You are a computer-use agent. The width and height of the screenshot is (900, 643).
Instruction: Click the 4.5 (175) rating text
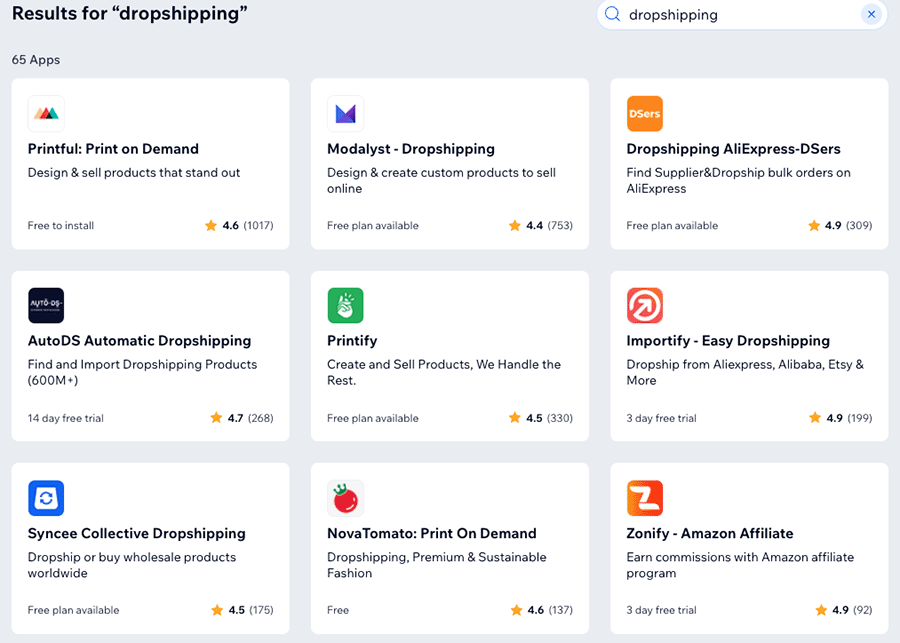251,610
